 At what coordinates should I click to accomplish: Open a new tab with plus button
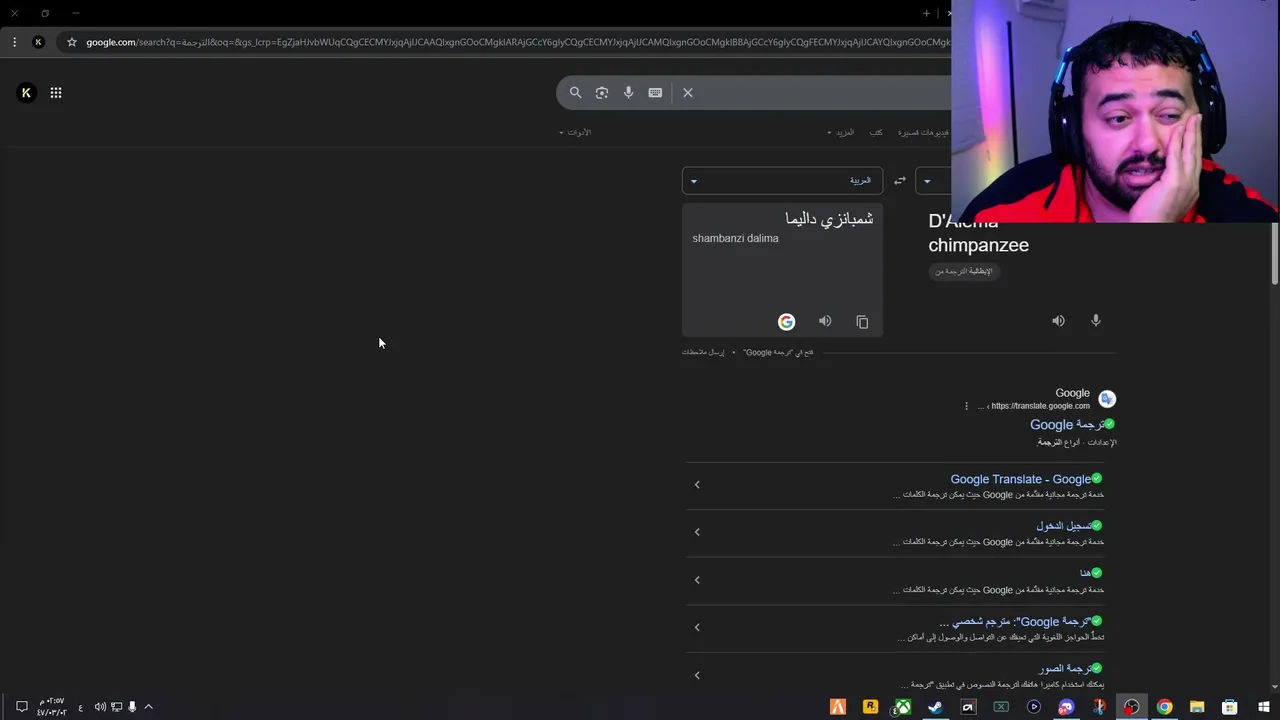point(926,13)
